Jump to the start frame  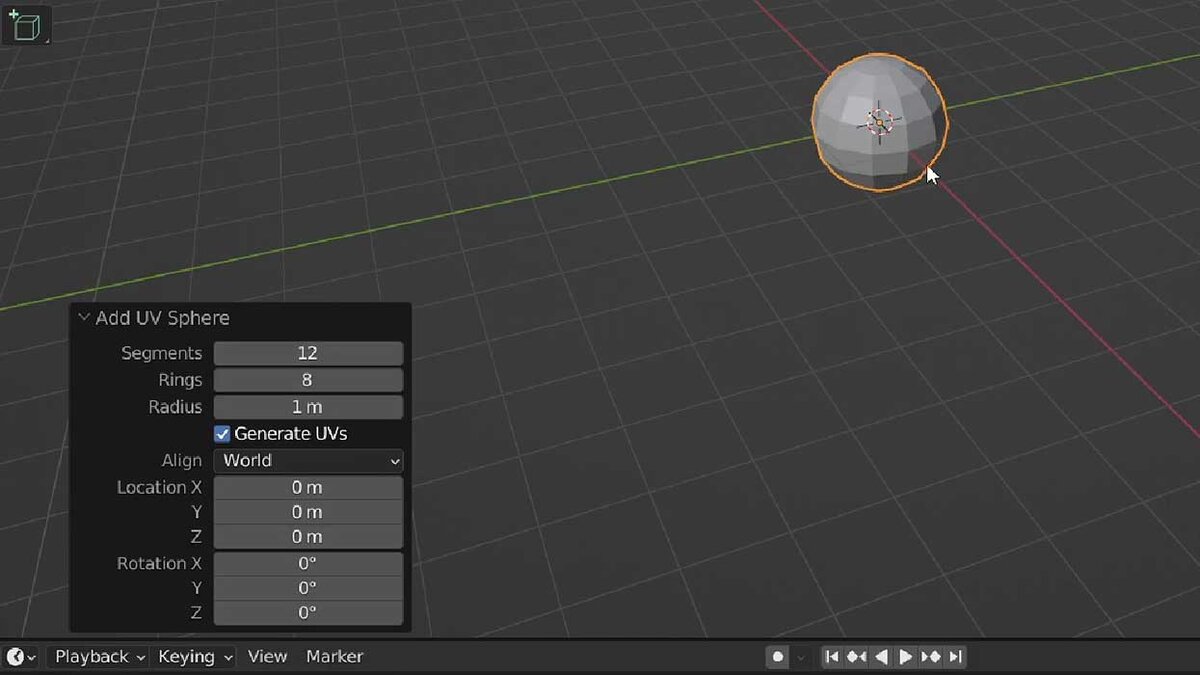coord(832,657)
